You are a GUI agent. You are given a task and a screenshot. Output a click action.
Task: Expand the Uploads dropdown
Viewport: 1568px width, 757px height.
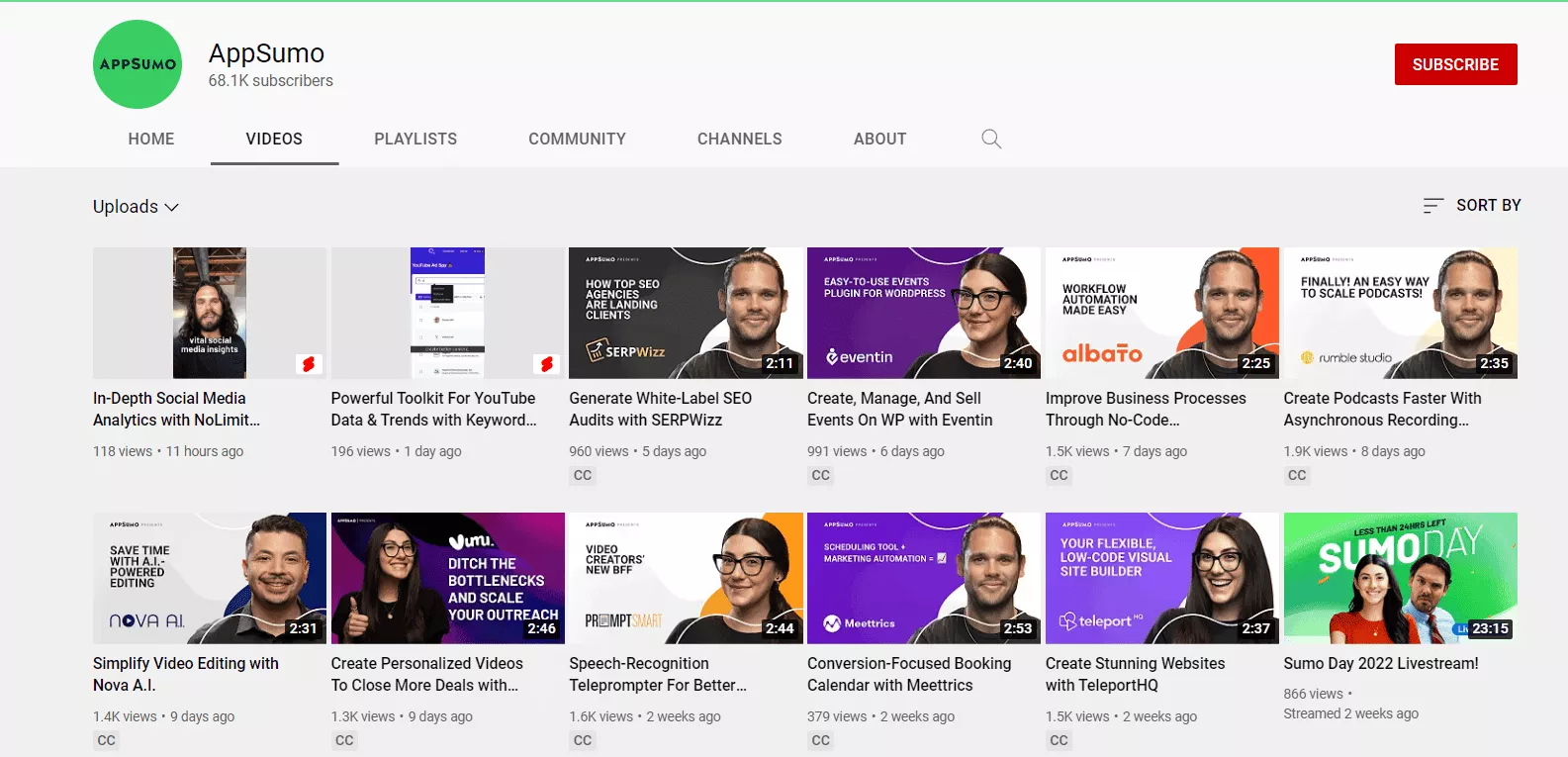136,207
